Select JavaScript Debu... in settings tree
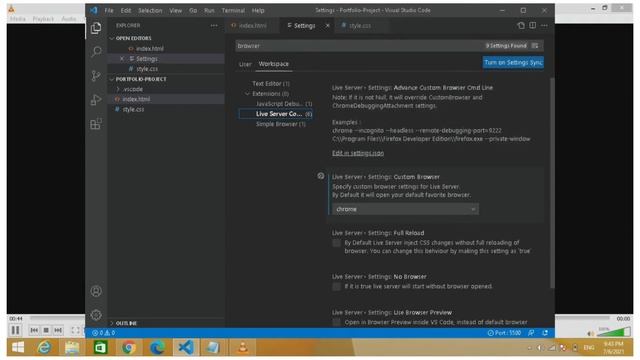Viewport: 640px width, 360px height. click(x=284, y=104)
